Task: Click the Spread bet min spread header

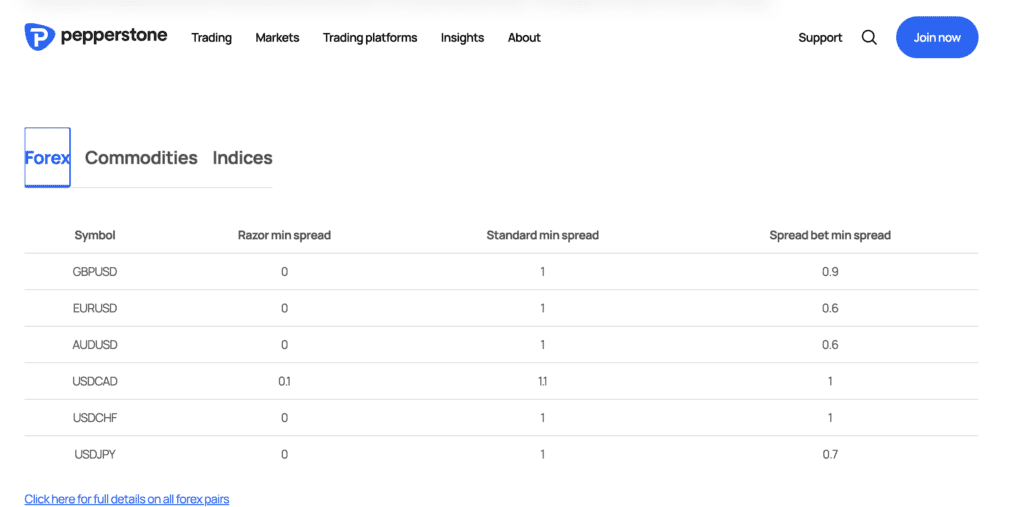Action: click(x=829, y=235)
